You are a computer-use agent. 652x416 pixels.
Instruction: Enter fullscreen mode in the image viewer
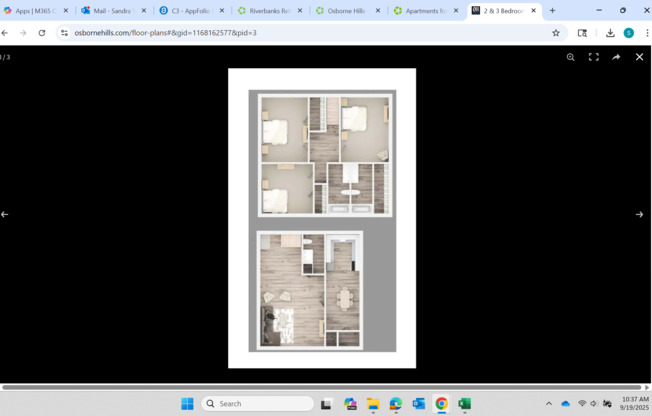[594, 57]
